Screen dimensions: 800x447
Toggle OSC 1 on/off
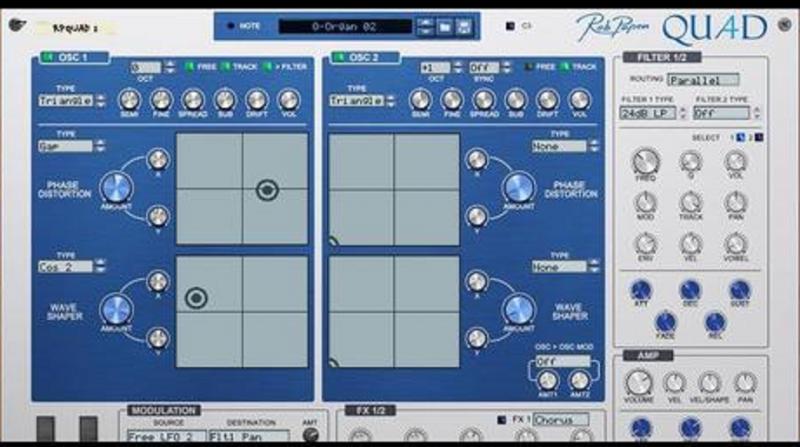[48, 57]
